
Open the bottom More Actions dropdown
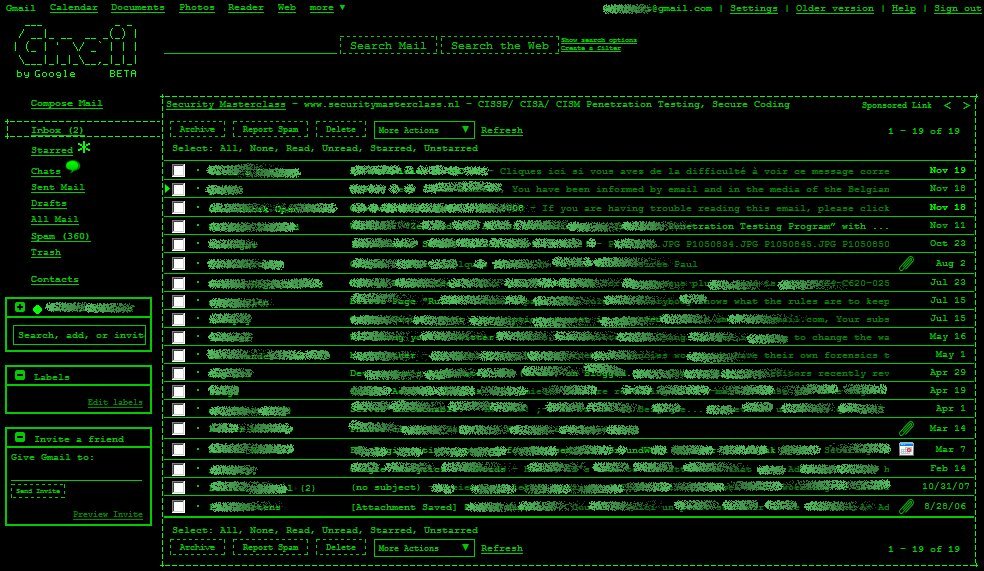424,548
